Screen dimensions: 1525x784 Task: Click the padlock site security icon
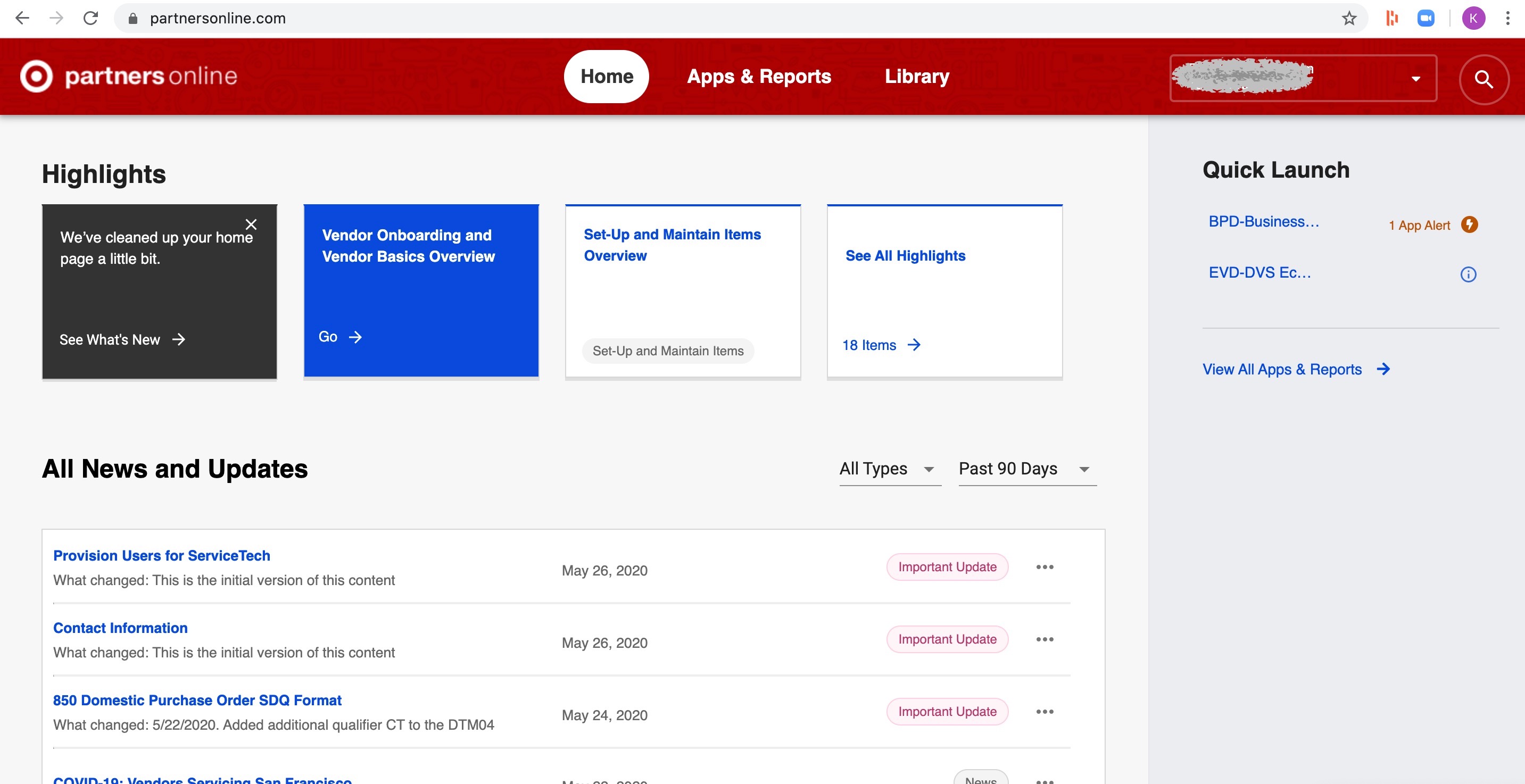pyautogui.click(x=132, y=18)
